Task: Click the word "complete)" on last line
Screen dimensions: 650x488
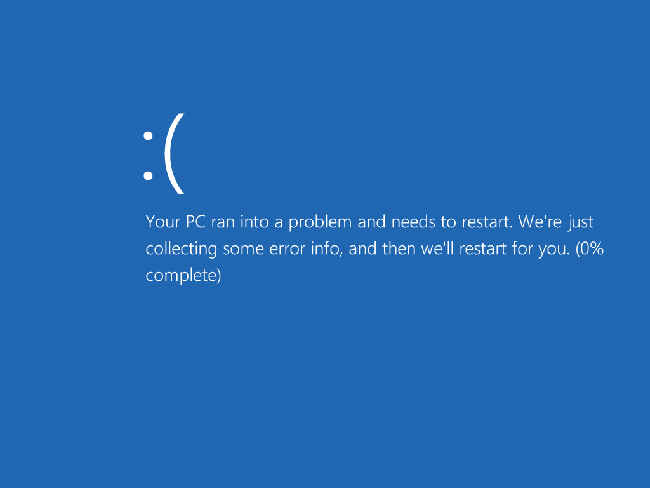Action: coord(183,276)
